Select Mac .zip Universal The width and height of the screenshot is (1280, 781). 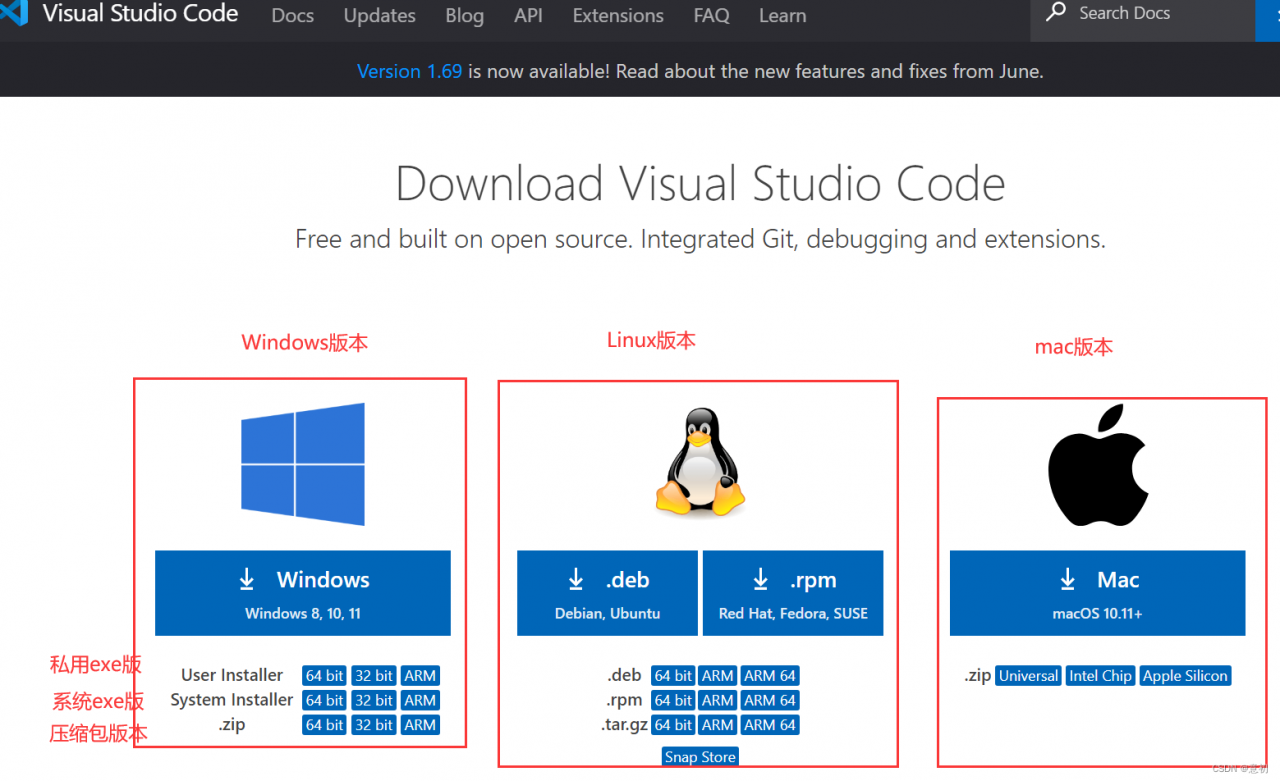1028,676
